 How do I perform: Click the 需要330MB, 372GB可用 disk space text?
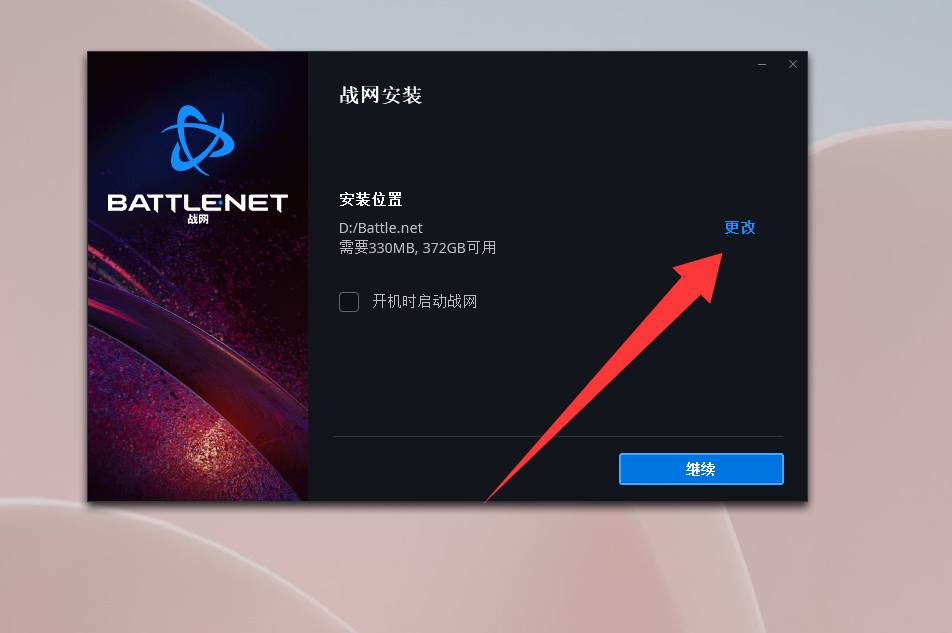pos(418,248)
